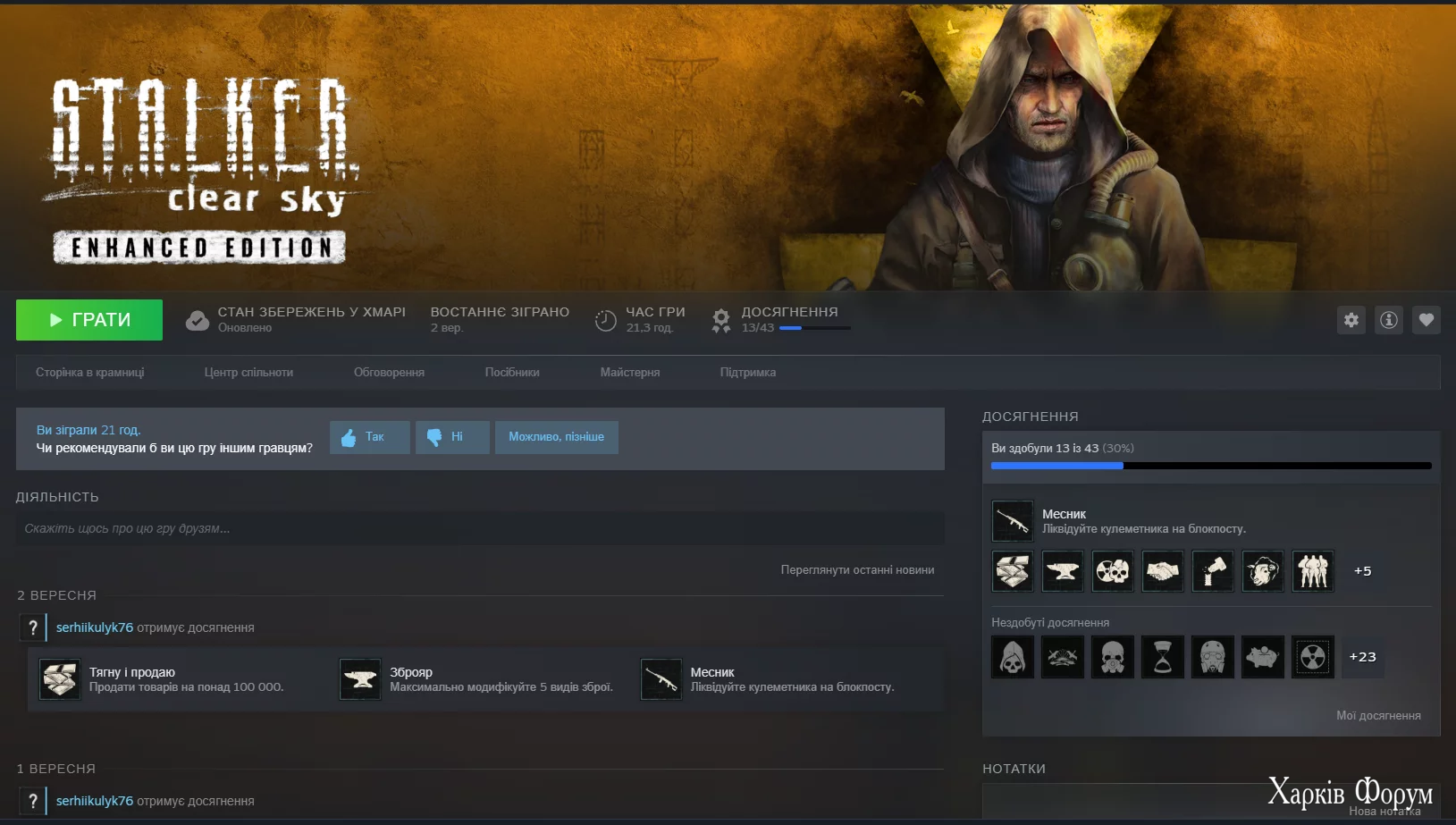Select crab-like locked achievement icon
This screenshot has height=825, width=1456.
(x=1063, y=657)
